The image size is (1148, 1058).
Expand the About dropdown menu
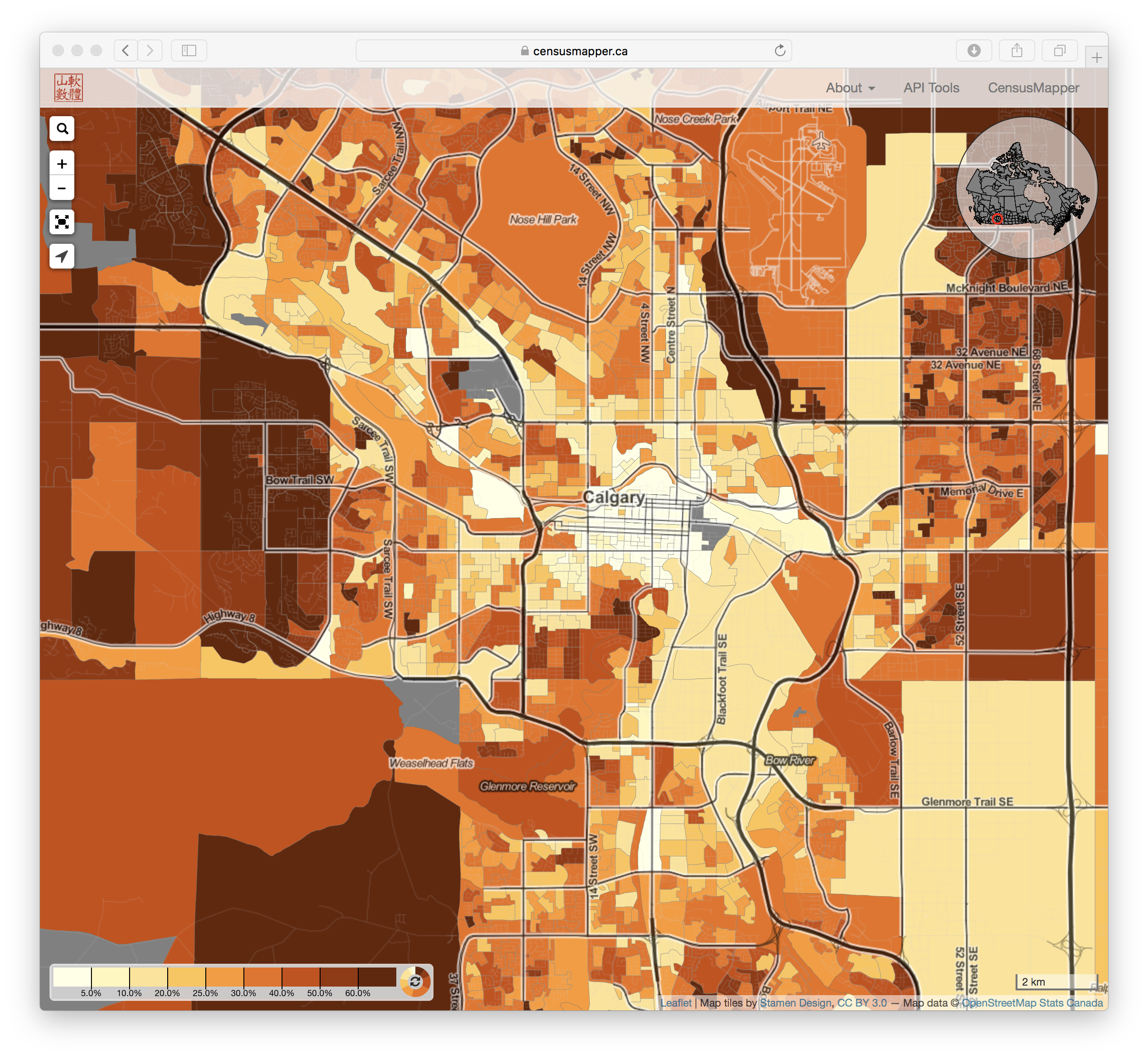[x=850, y=88]
